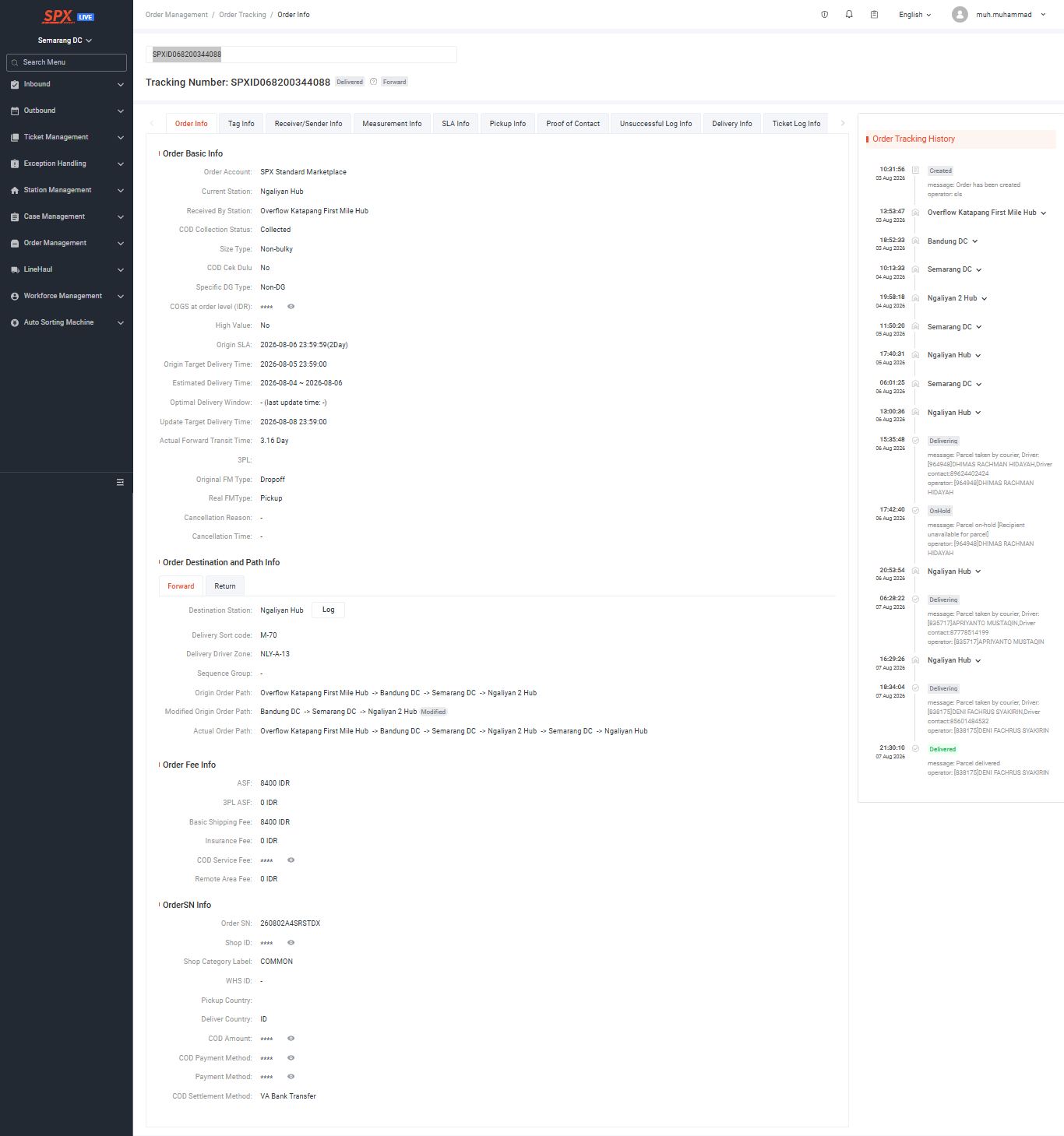
Task: Click the Workforce Management person icon
Action: click(15, 296)
